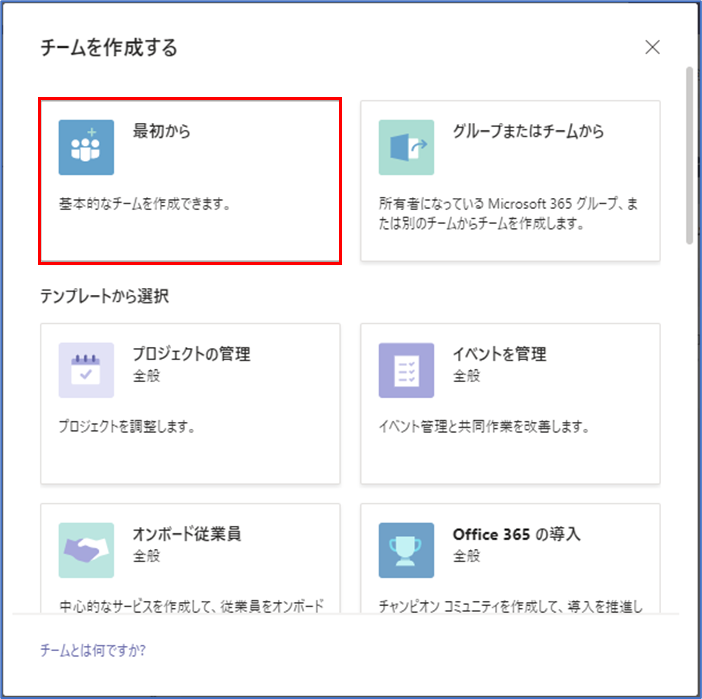This screenshot has width=702, height=699.
Task: Click the calendar icon for プロジェクトの管理
Action: [x=86, y=370]
